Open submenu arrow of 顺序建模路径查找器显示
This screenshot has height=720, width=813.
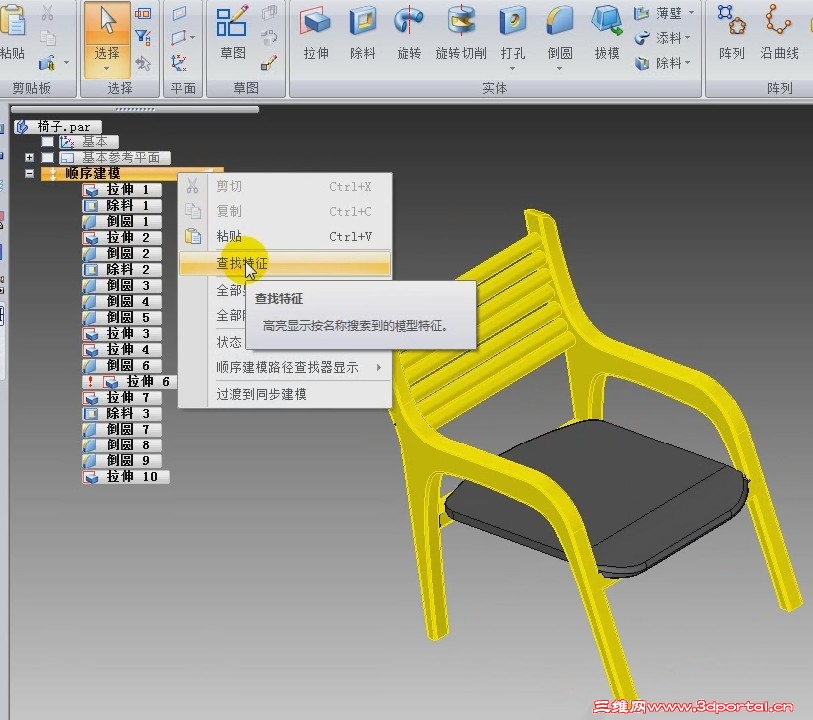tap(379, 368)
